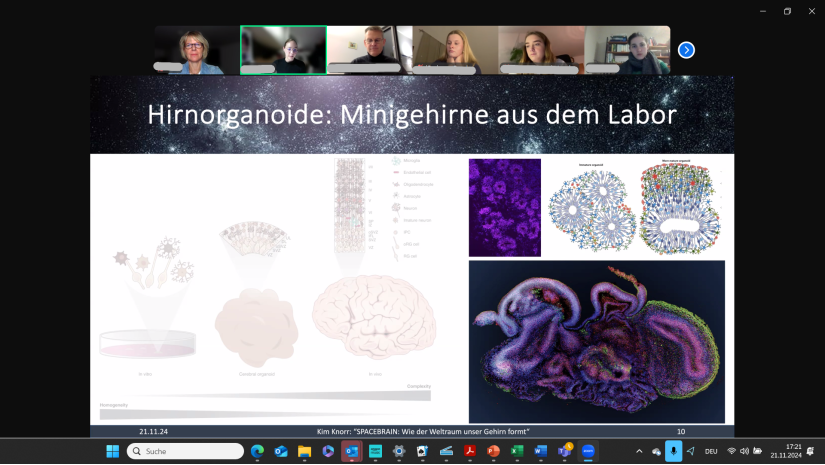Toggle the microphone tray icon
This screenshot has height=465, width=825.
pyautogui.click(x=673, y=451)
